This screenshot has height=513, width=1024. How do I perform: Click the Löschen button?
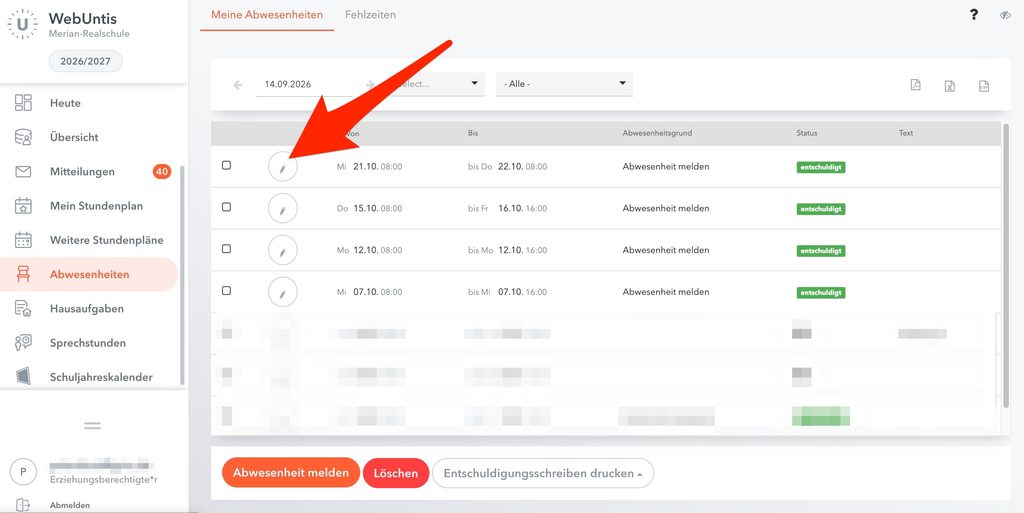pos(396,473)
